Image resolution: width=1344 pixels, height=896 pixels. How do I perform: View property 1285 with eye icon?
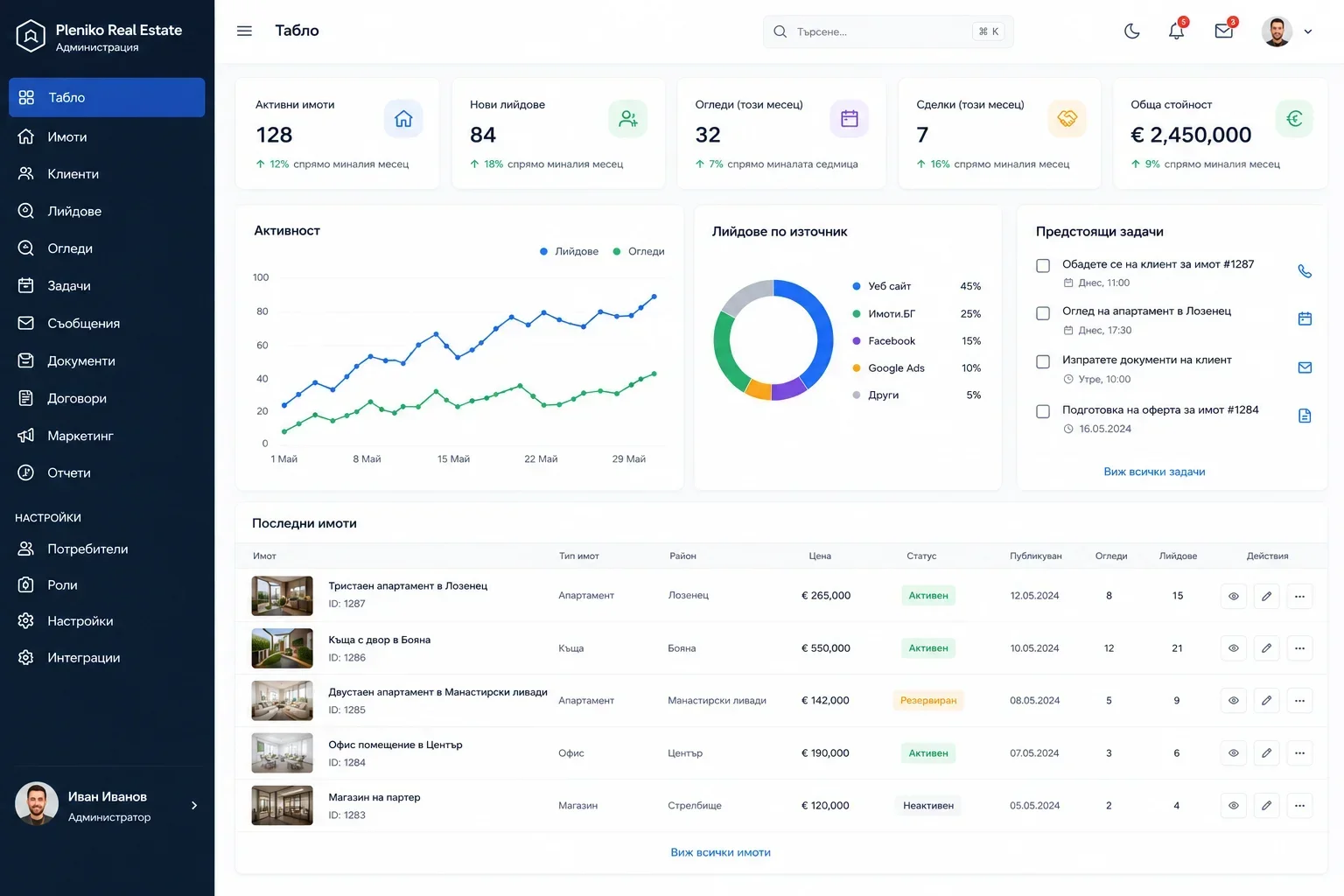point(1233,701)
